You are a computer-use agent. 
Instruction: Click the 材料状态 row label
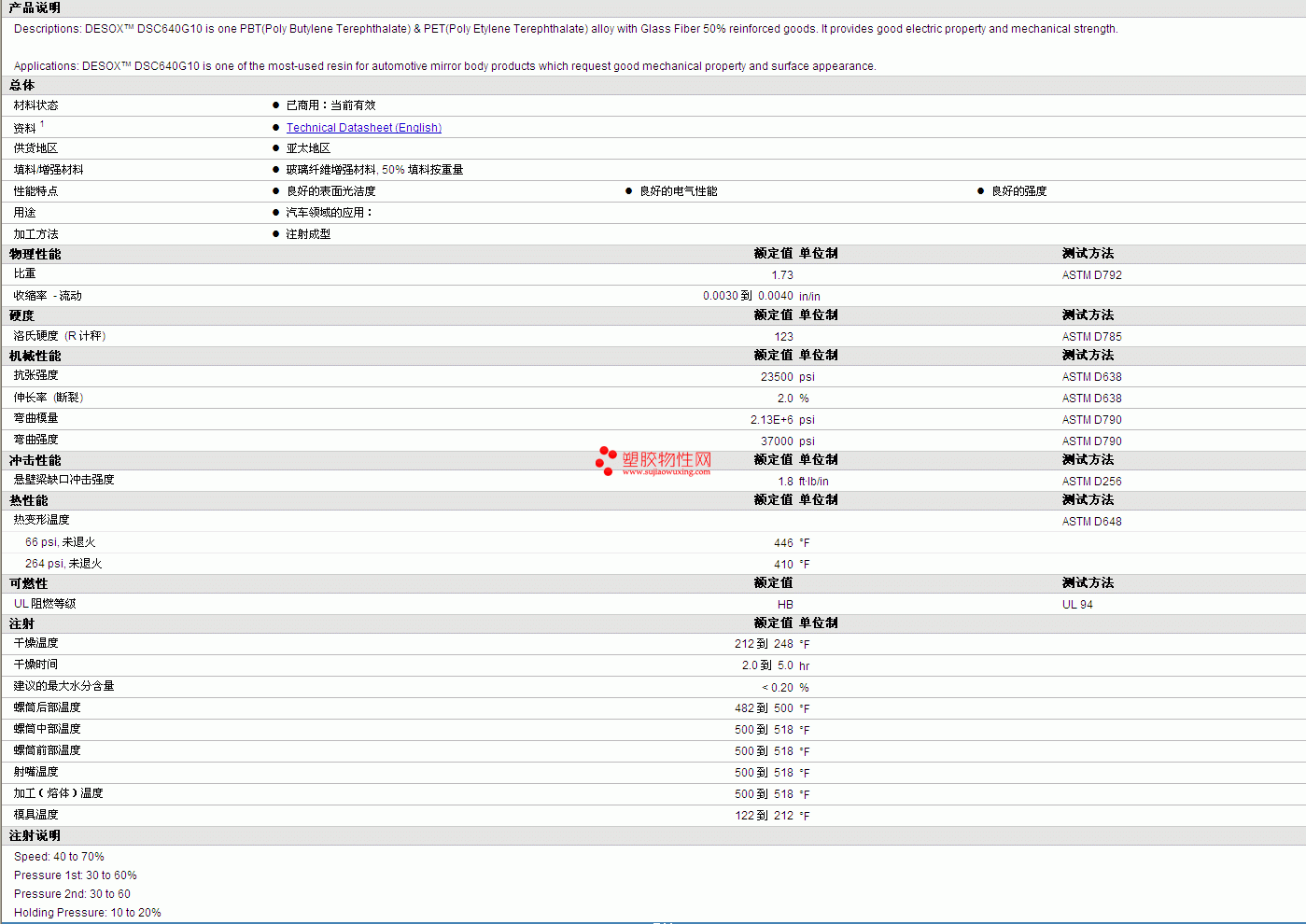(35, 105)
